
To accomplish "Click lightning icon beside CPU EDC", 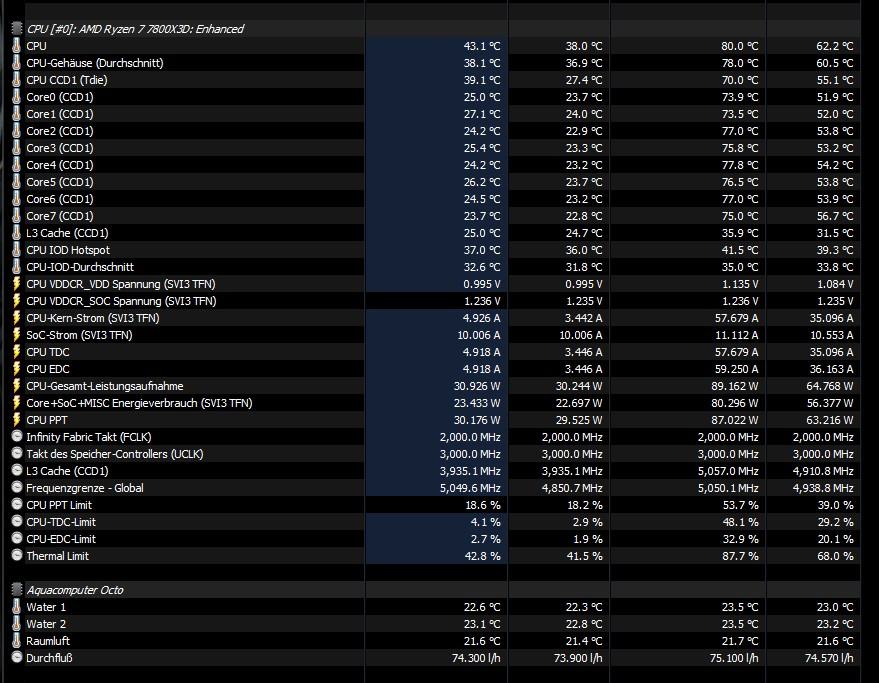I will (17, 369).
